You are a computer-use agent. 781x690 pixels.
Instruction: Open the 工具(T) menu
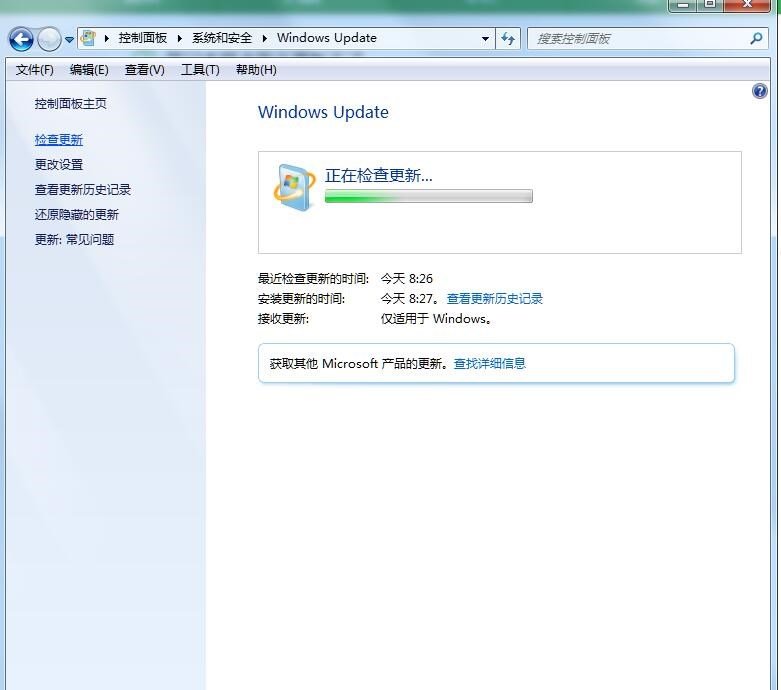tap(200, 70)
